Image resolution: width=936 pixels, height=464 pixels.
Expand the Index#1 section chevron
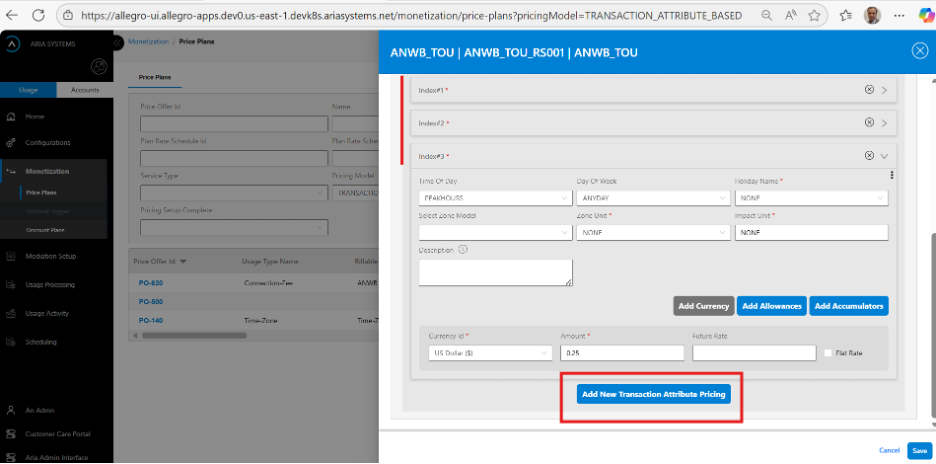coord(884,90)
